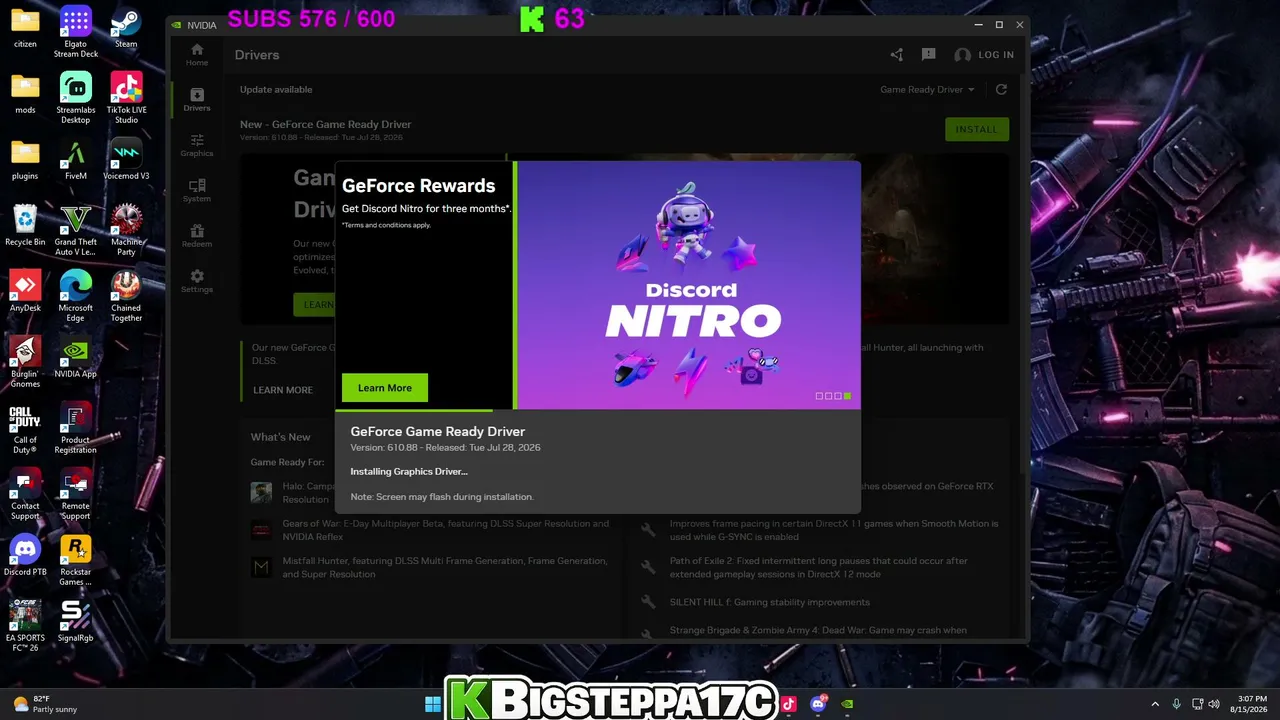The width and height of the screenshot is (1280, 720).
Task: Open the Graphics section in sidebar
Action: 197,145
